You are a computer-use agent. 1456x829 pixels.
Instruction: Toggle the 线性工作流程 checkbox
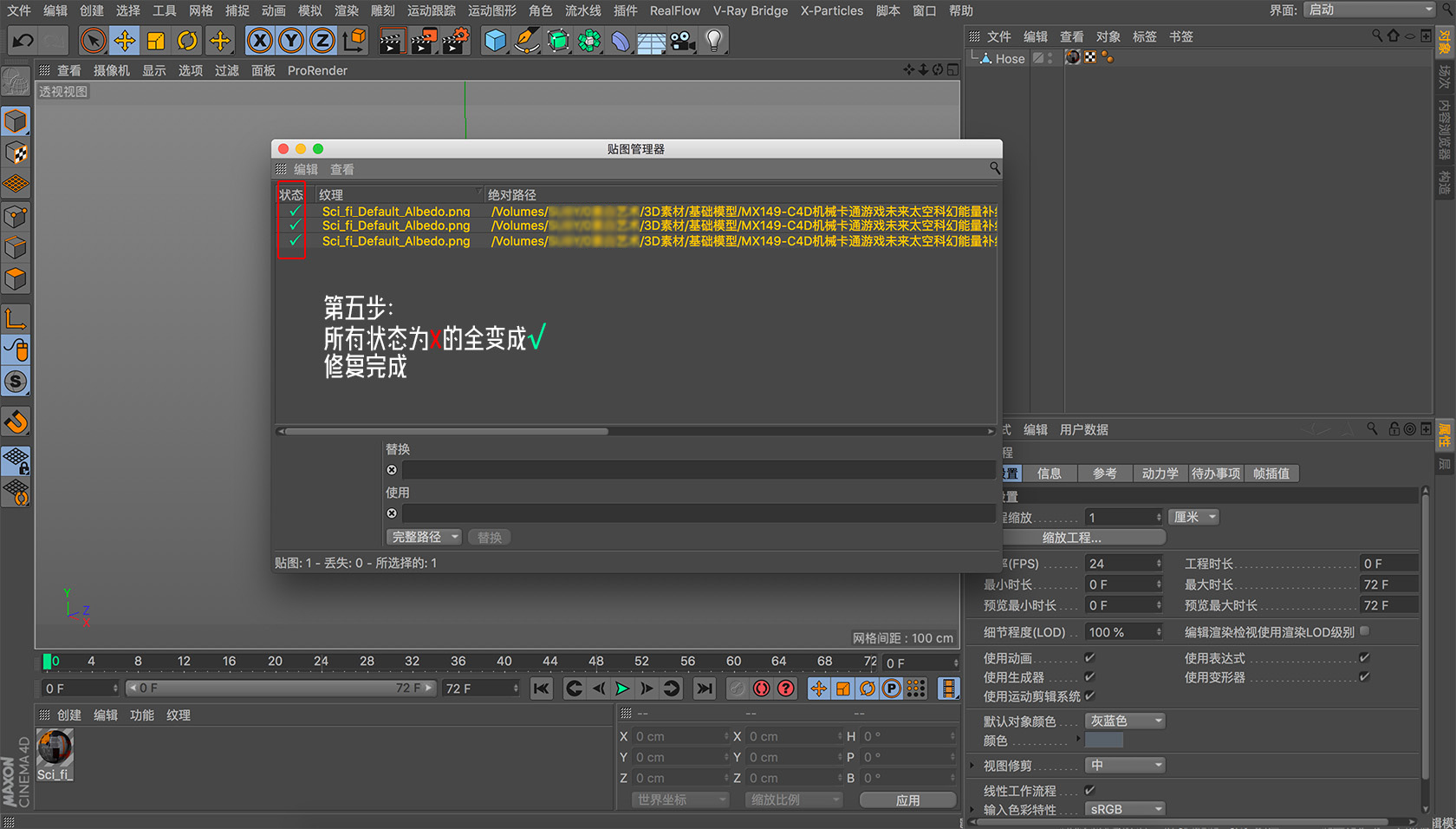tap(1089, 790)
